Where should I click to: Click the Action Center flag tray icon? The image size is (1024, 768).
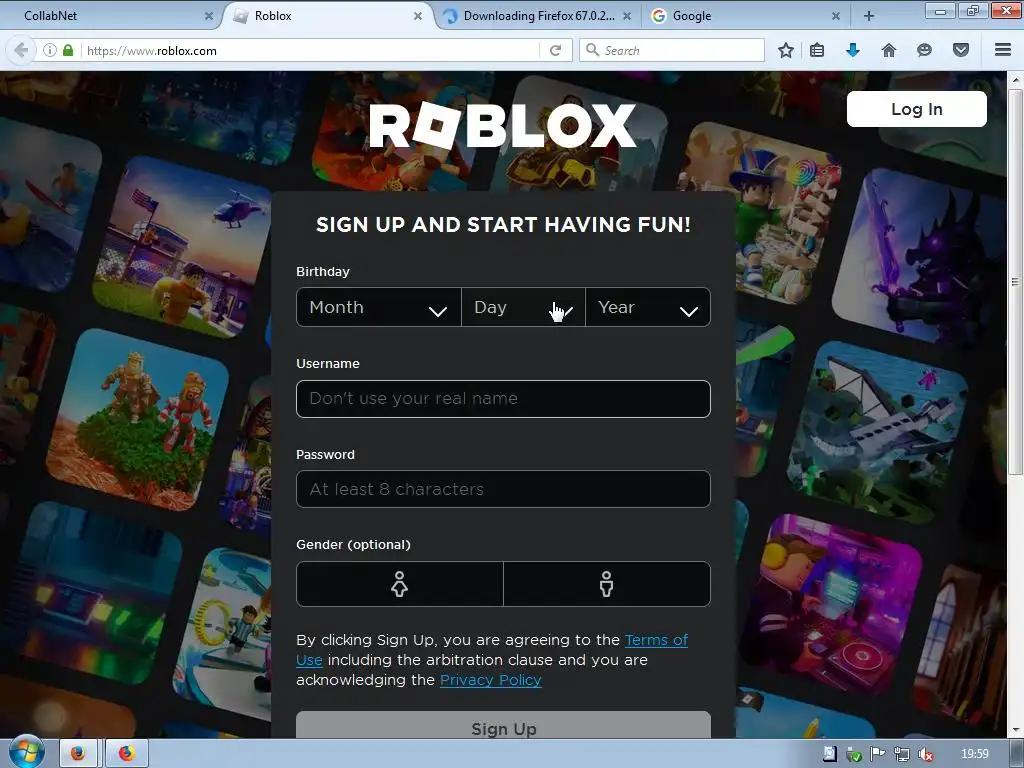tap(878, 754)
